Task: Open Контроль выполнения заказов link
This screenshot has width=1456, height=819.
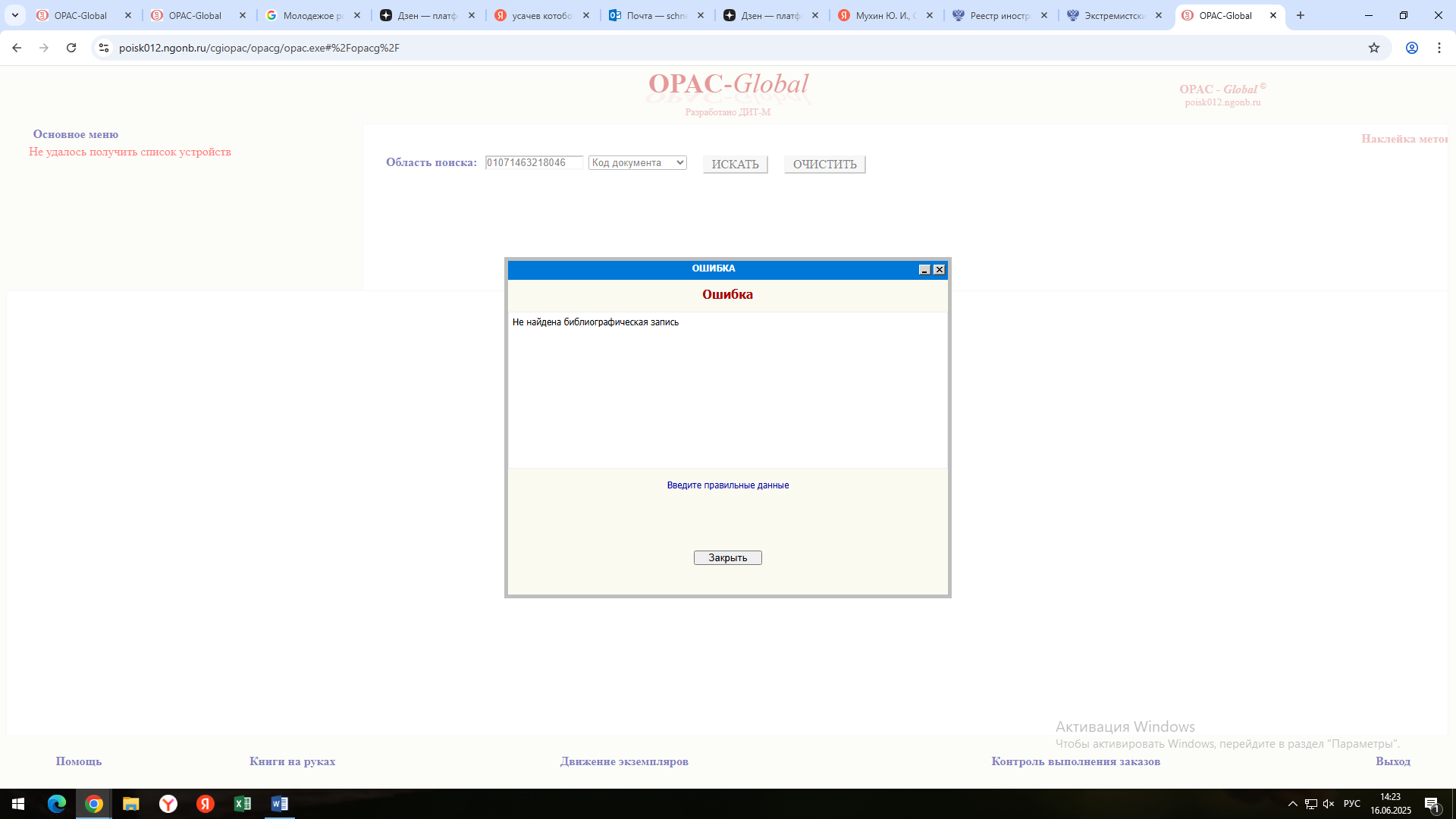Action: pyautogui.click(x=1075, y=761)
